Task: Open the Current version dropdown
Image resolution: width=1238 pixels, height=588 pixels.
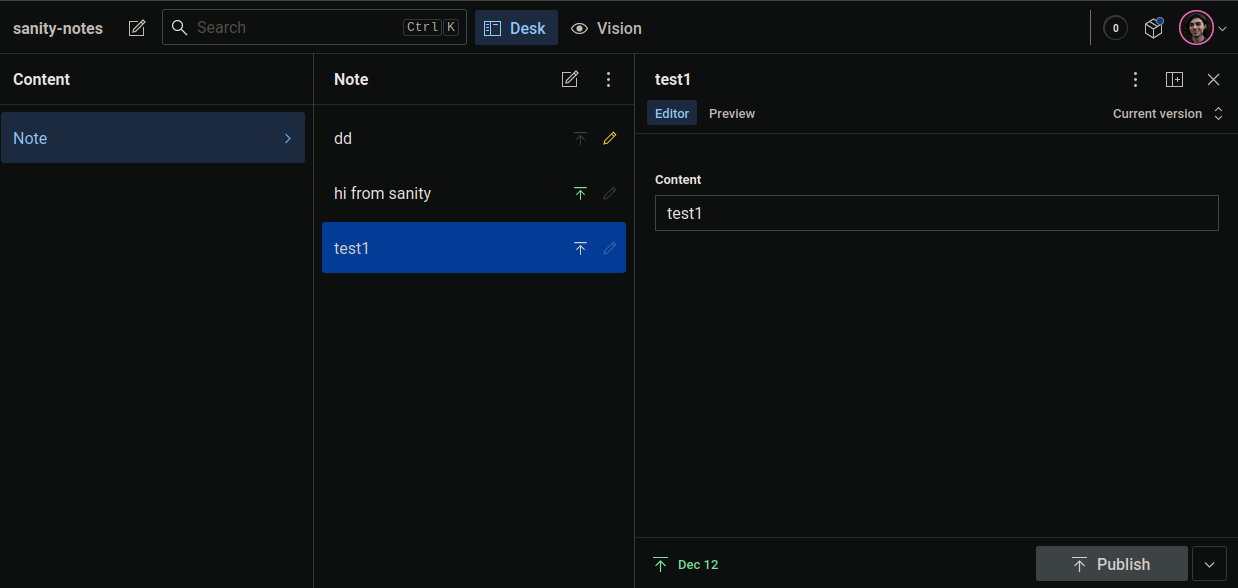Action: pyautogui.click(x=1168, y=113)
